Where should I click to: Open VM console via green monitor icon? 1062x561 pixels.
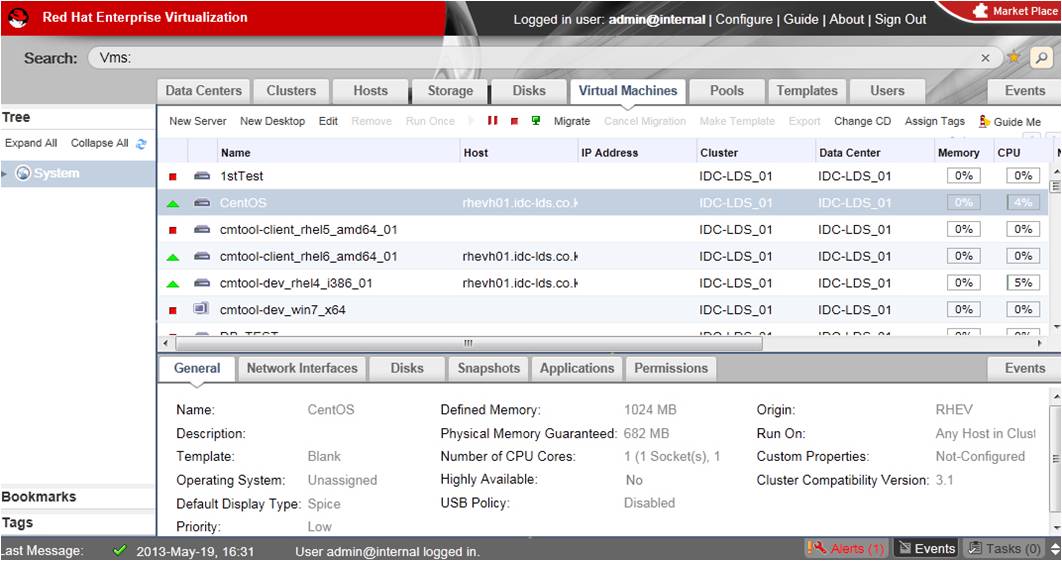pos(536,121)
